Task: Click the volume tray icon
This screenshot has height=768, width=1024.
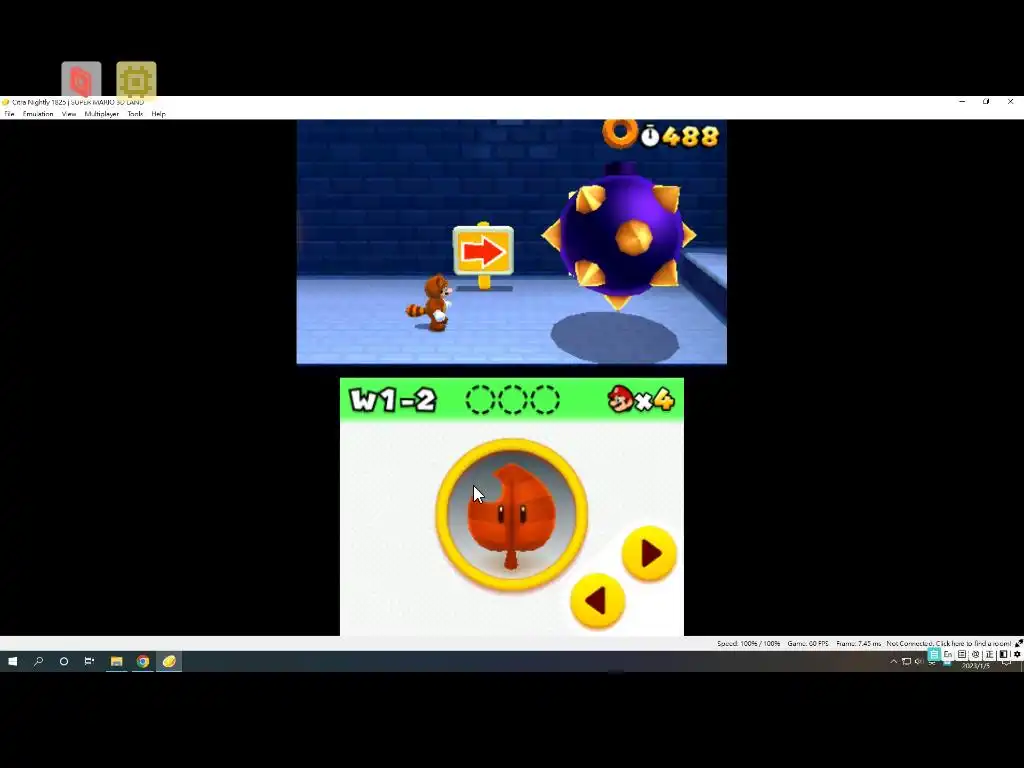Action: click(x=918, y=662)
